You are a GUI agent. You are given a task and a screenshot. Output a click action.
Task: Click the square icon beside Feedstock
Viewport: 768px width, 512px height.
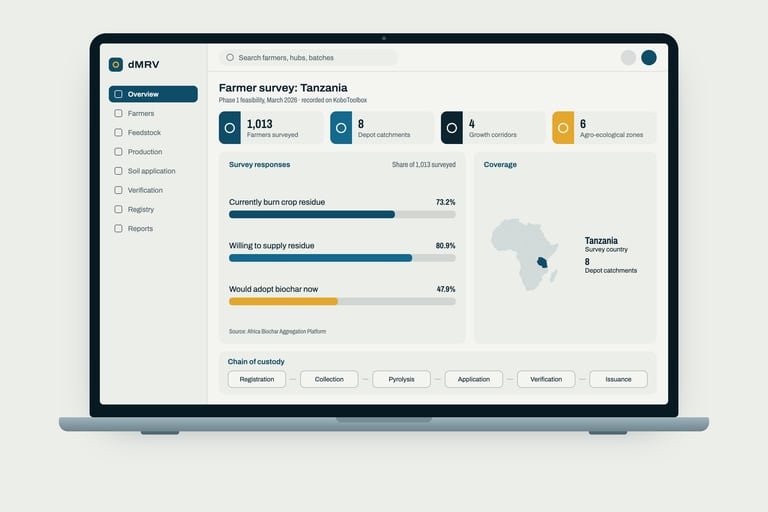point(118,132)
